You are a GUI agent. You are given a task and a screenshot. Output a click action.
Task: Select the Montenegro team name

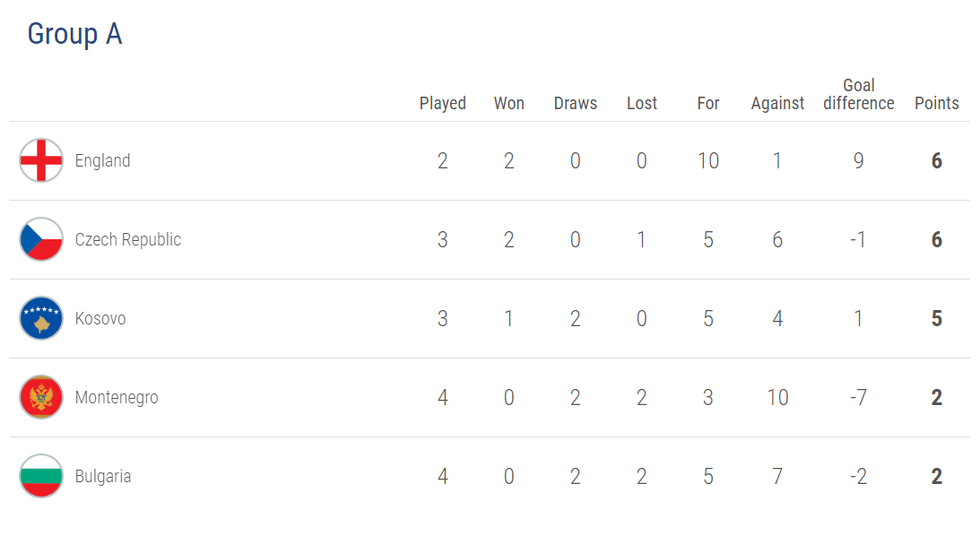click(116, 398)
